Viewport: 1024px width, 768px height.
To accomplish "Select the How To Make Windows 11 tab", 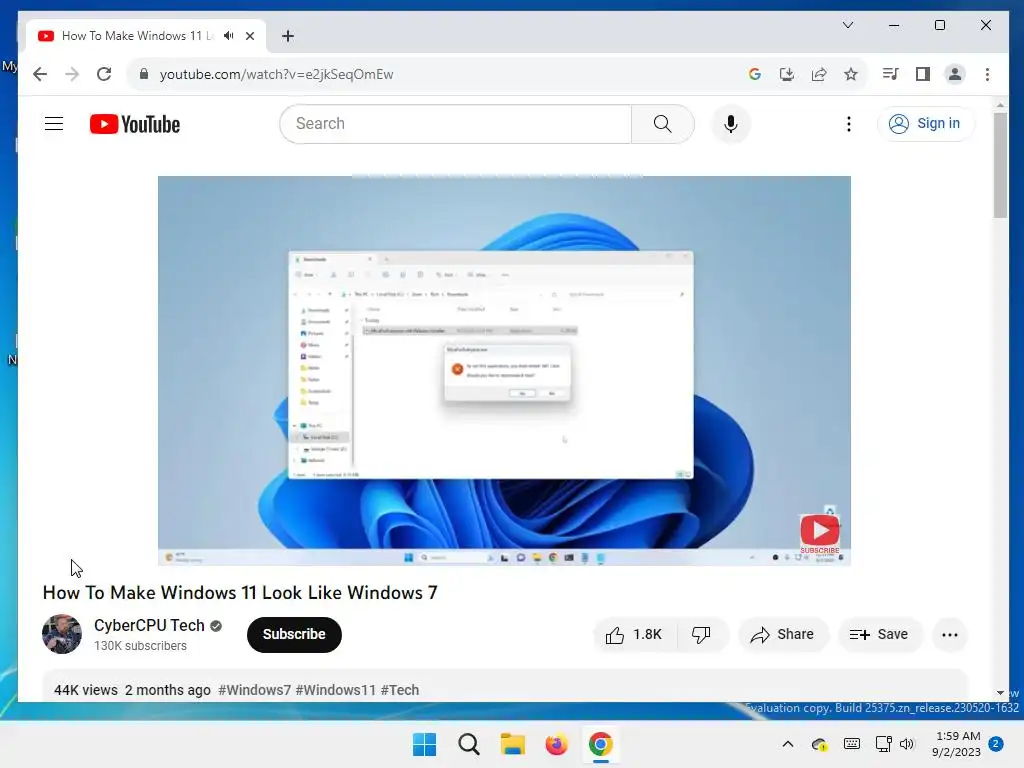I will [x=137, y=36].
